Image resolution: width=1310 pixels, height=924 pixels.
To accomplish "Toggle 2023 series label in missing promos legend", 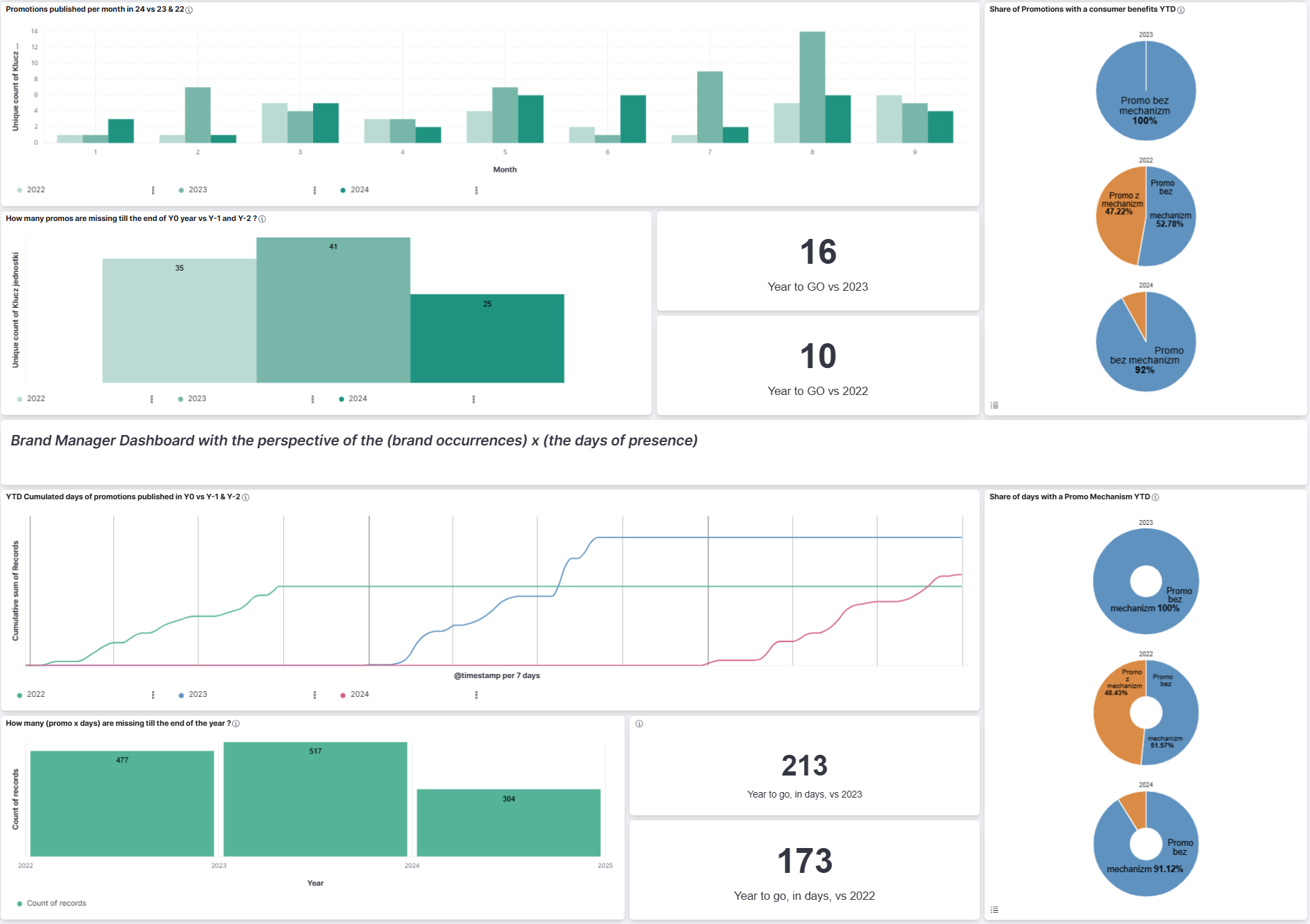I will [197, 398].
